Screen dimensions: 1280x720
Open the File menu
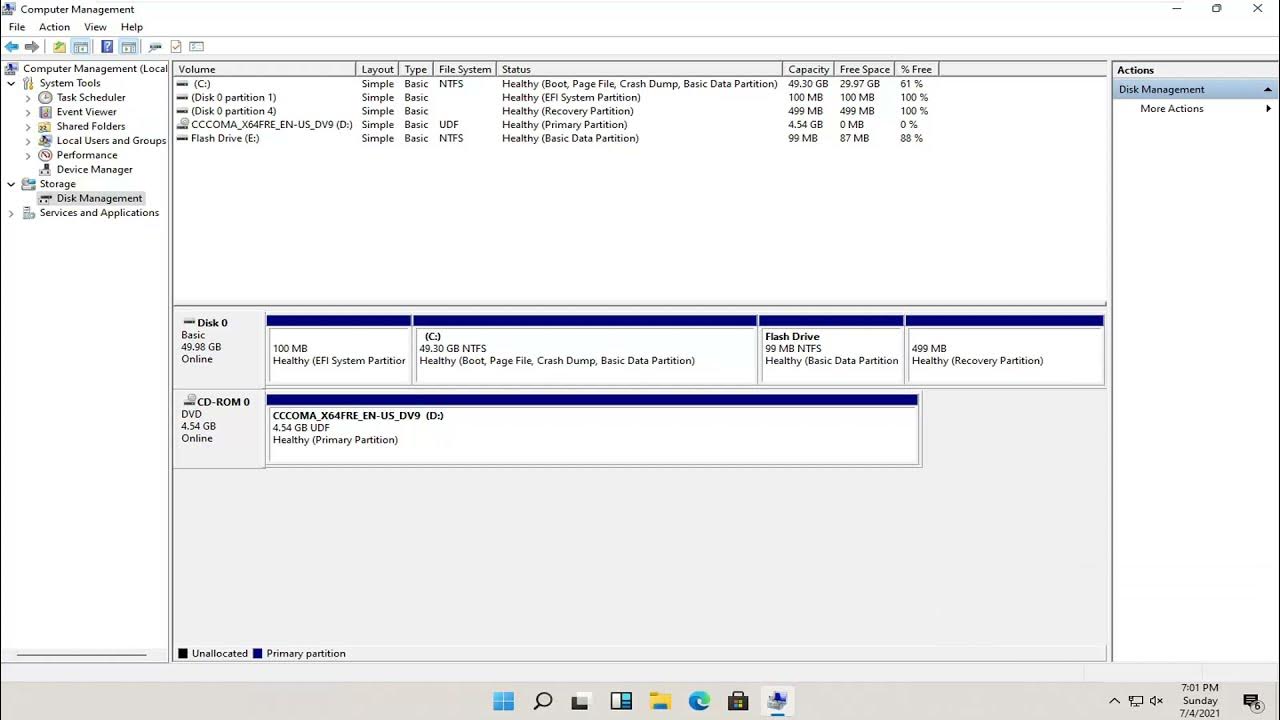(17, 27)
